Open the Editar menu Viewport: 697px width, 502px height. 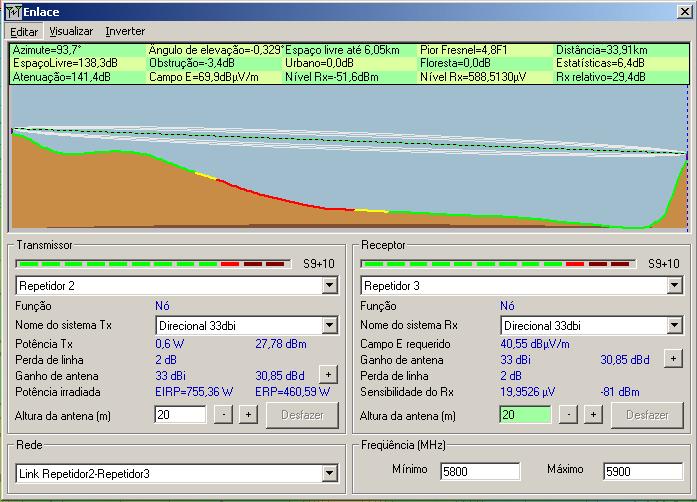point(24,31)
